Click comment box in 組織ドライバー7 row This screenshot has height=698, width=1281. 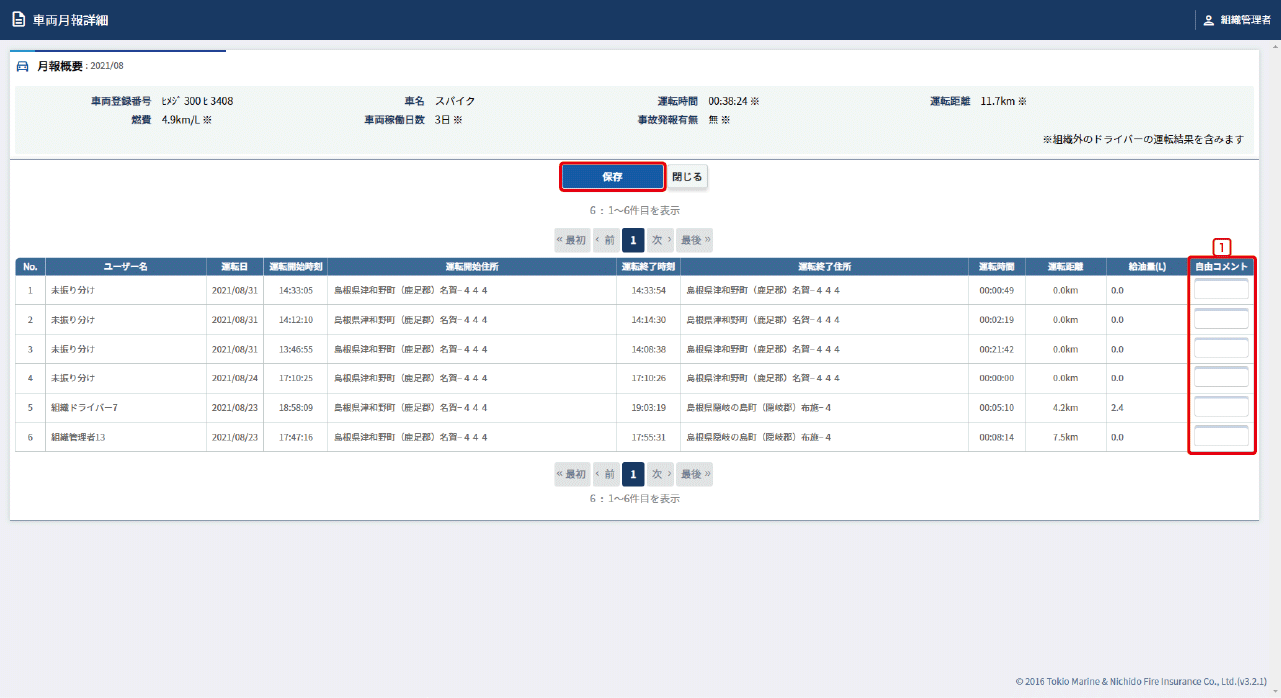[1221, 408]
